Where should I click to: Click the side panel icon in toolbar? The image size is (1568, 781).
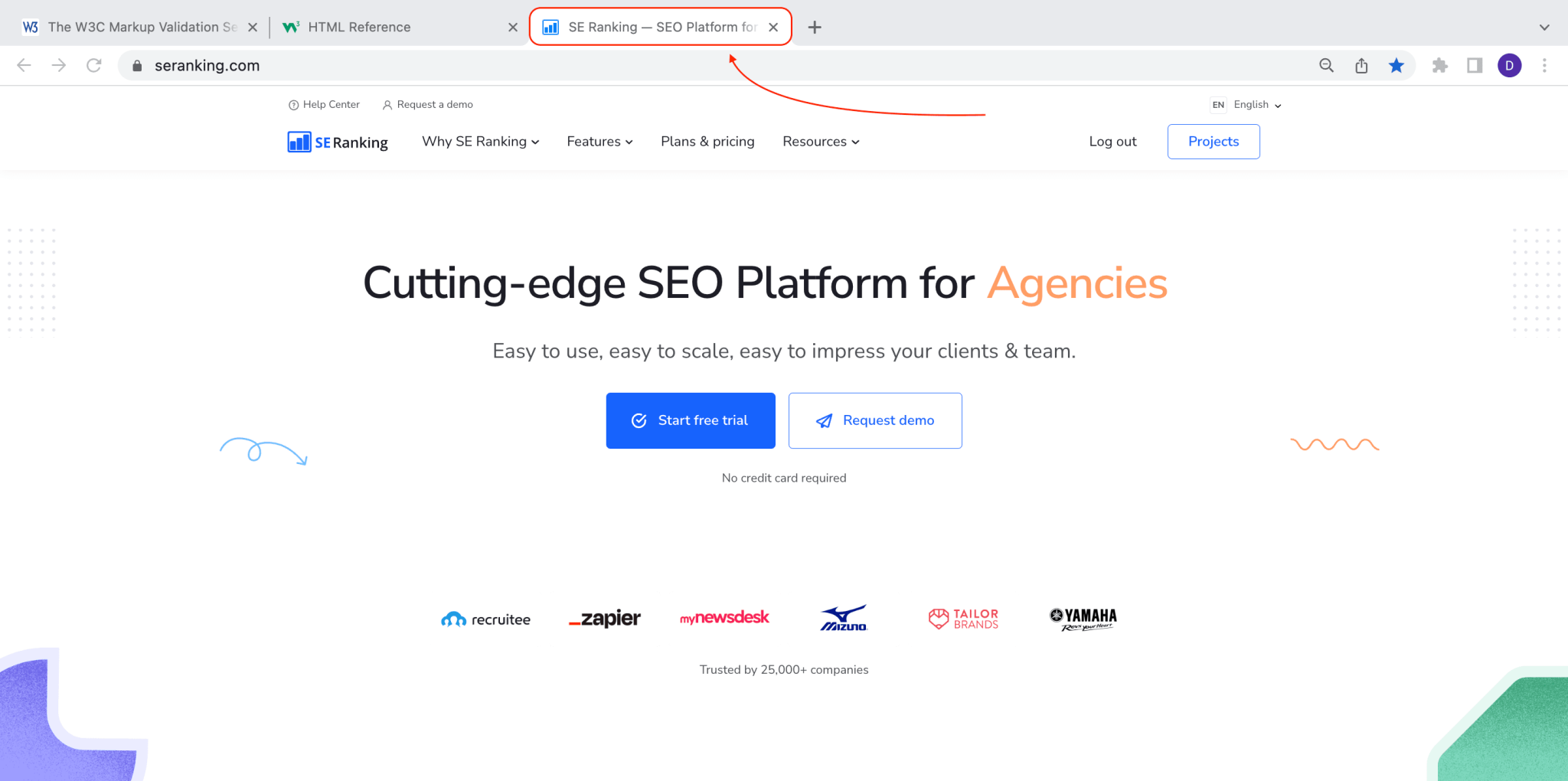(1473, 66)
